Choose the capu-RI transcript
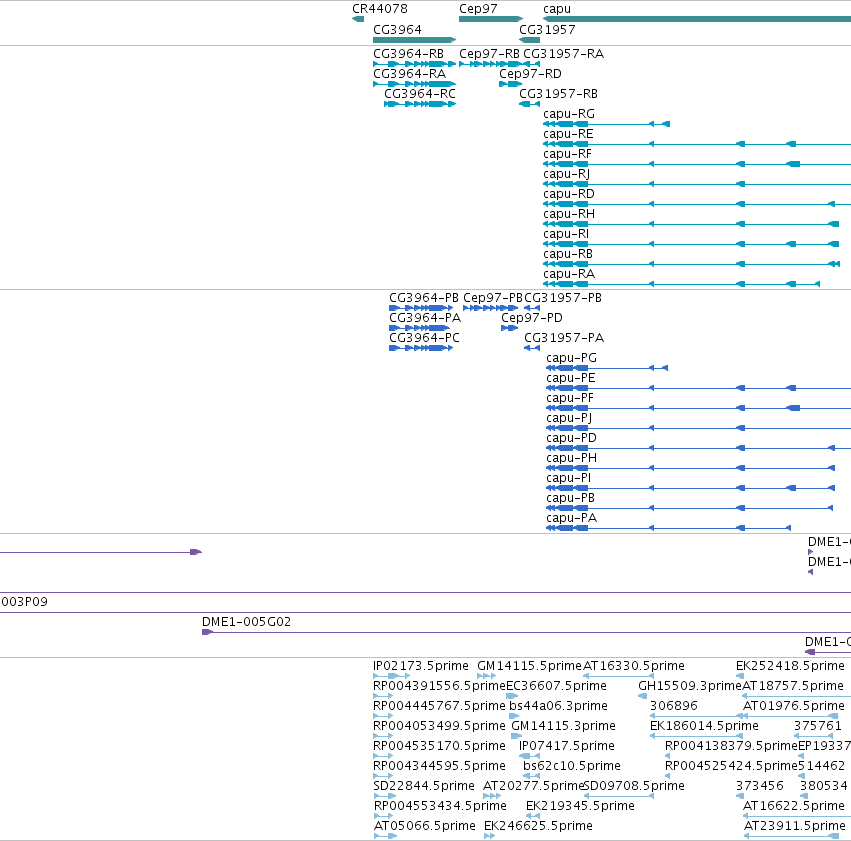Image resolution: width=851 pixels, height=841 pixels. [x=691, y=244]
